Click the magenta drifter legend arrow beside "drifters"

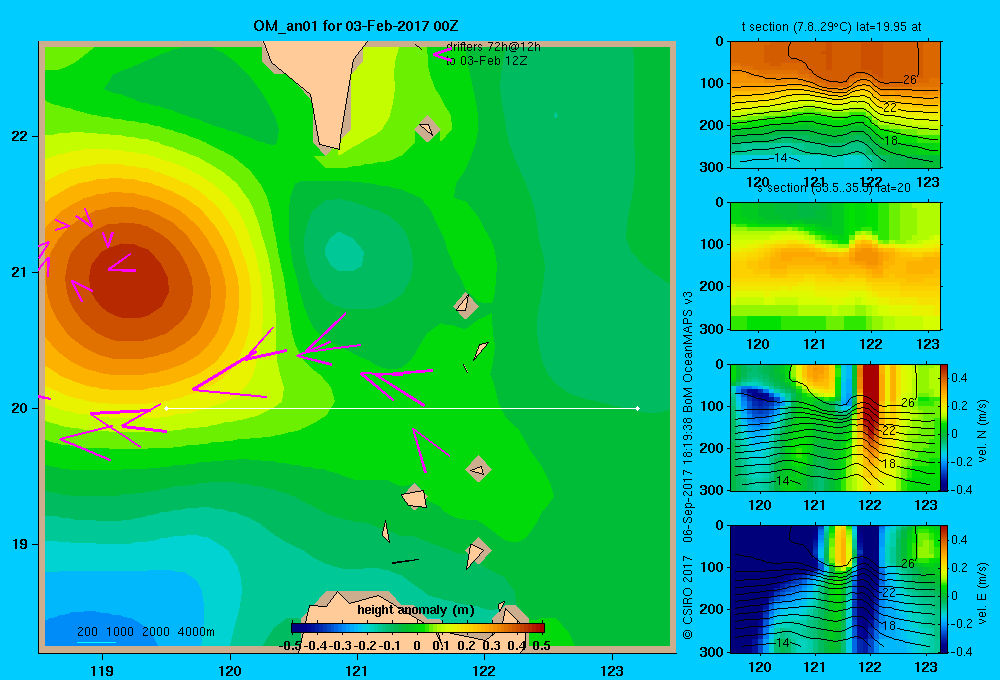pos(442,54)
